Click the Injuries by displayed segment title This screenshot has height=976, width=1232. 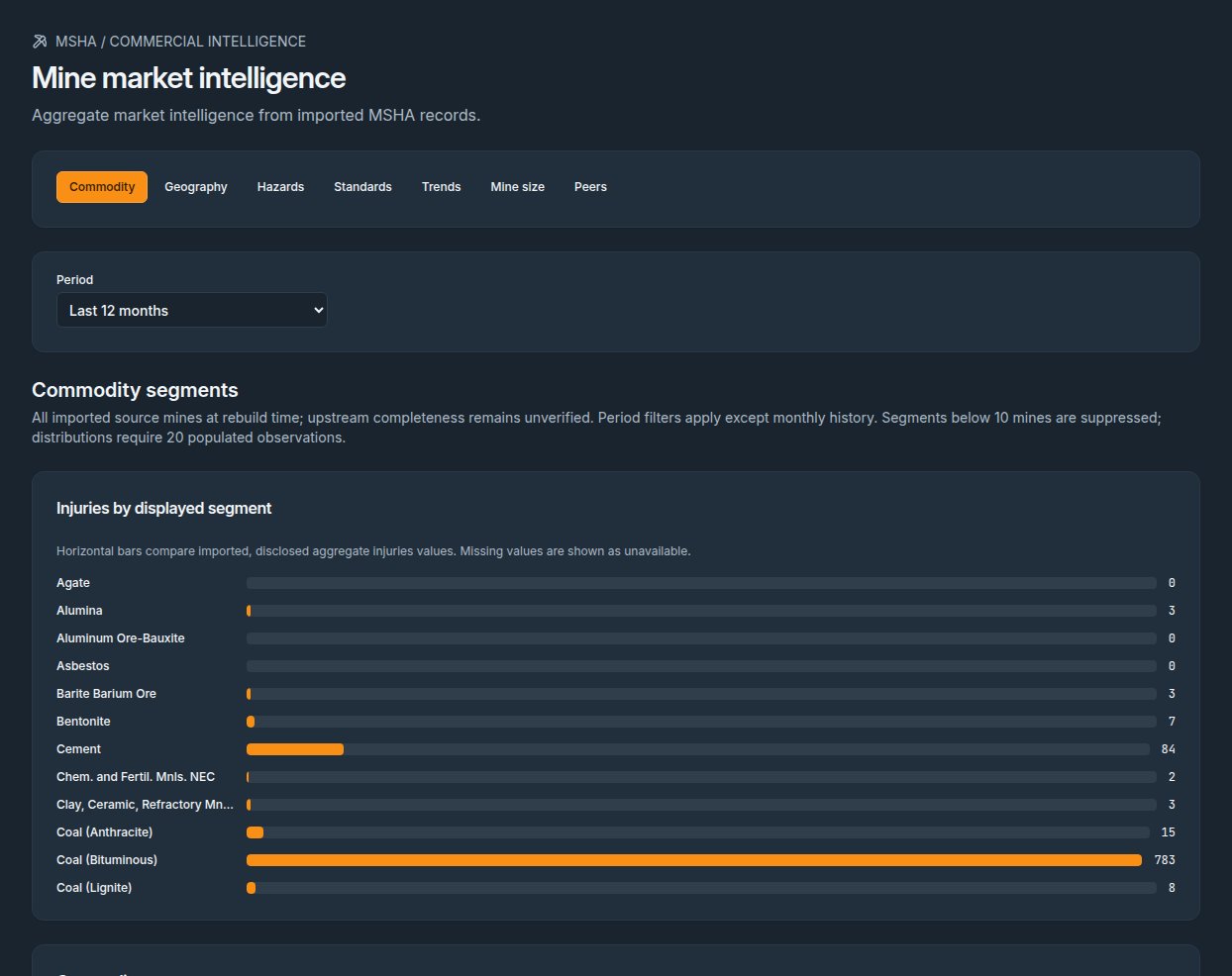click(x=164, y=508)
